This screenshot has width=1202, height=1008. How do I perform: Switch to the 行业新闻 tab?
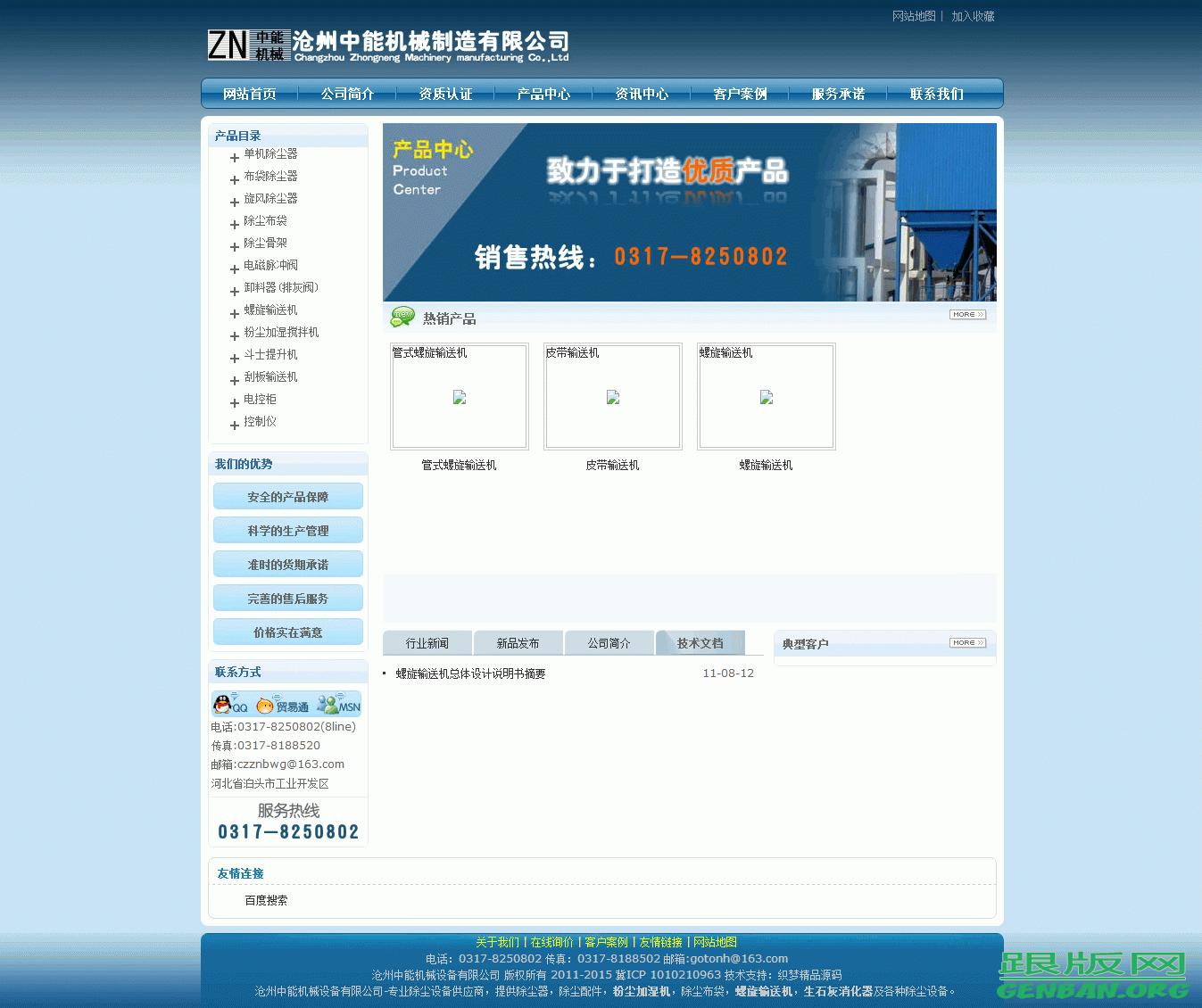click(x=427, y=642)
